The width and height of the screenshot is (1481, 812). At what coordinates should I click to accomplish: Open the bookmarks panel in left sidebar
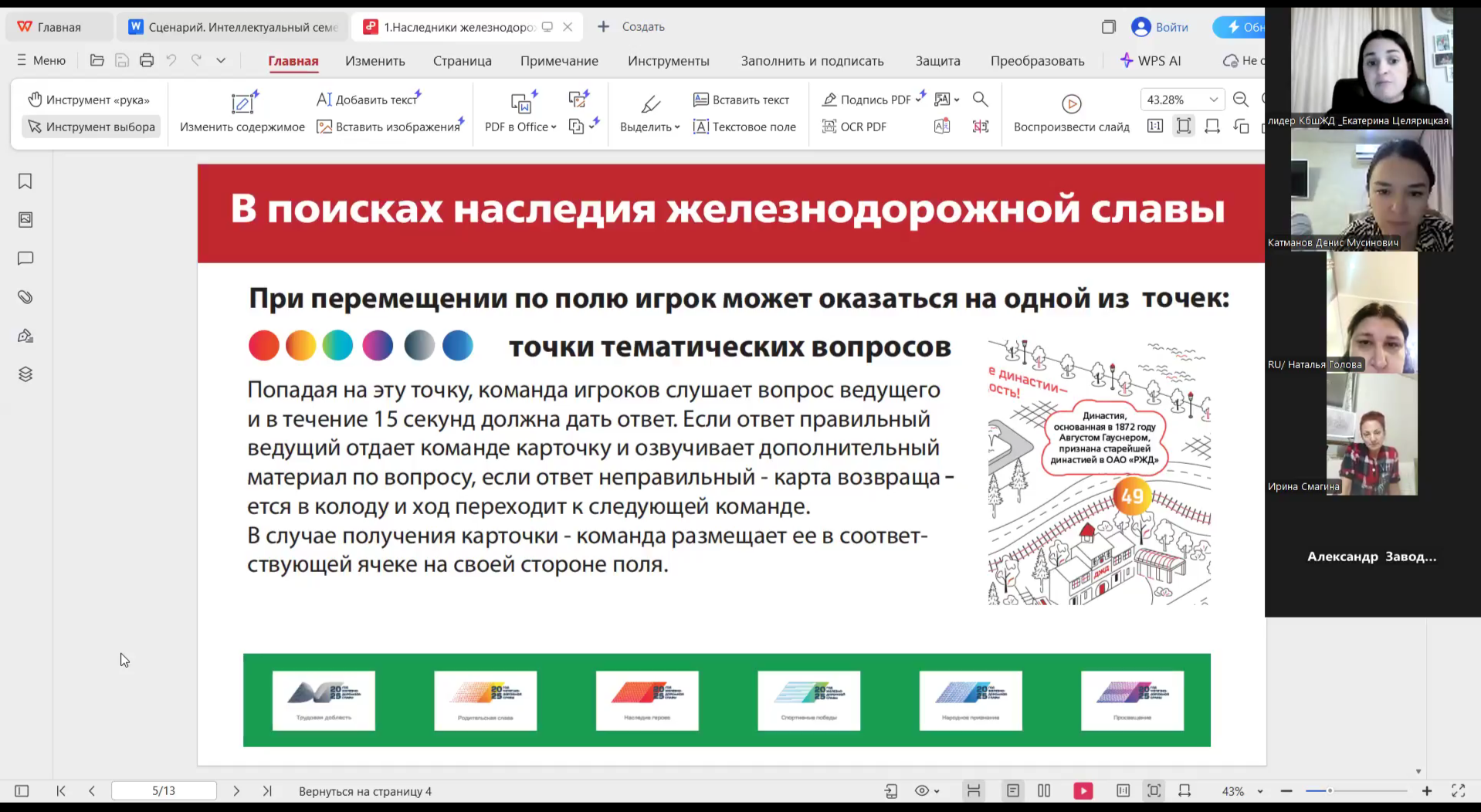[25, 181]
